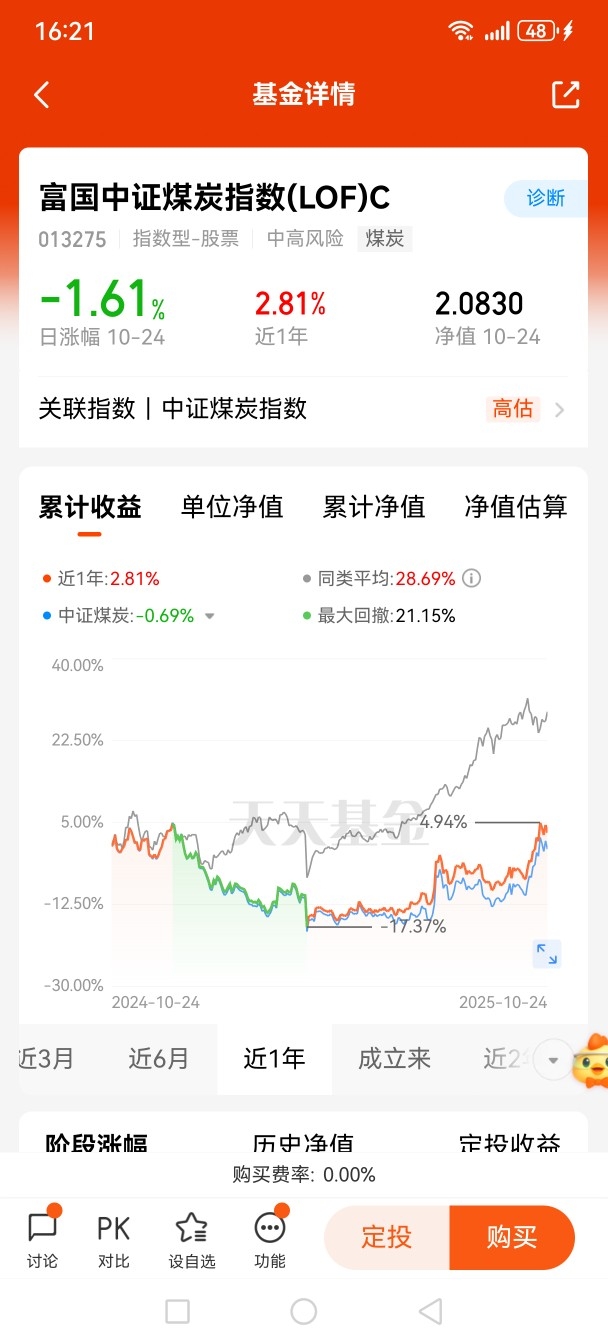Tap the back arrow icon
This screenshot has height=1344, width=608.
(41, 95)
